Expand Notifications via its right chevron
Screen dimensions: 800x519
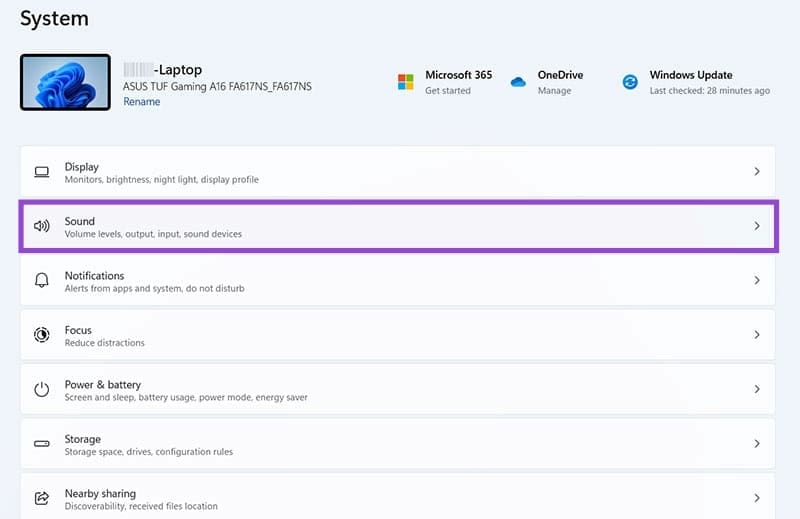click(757, 281)
